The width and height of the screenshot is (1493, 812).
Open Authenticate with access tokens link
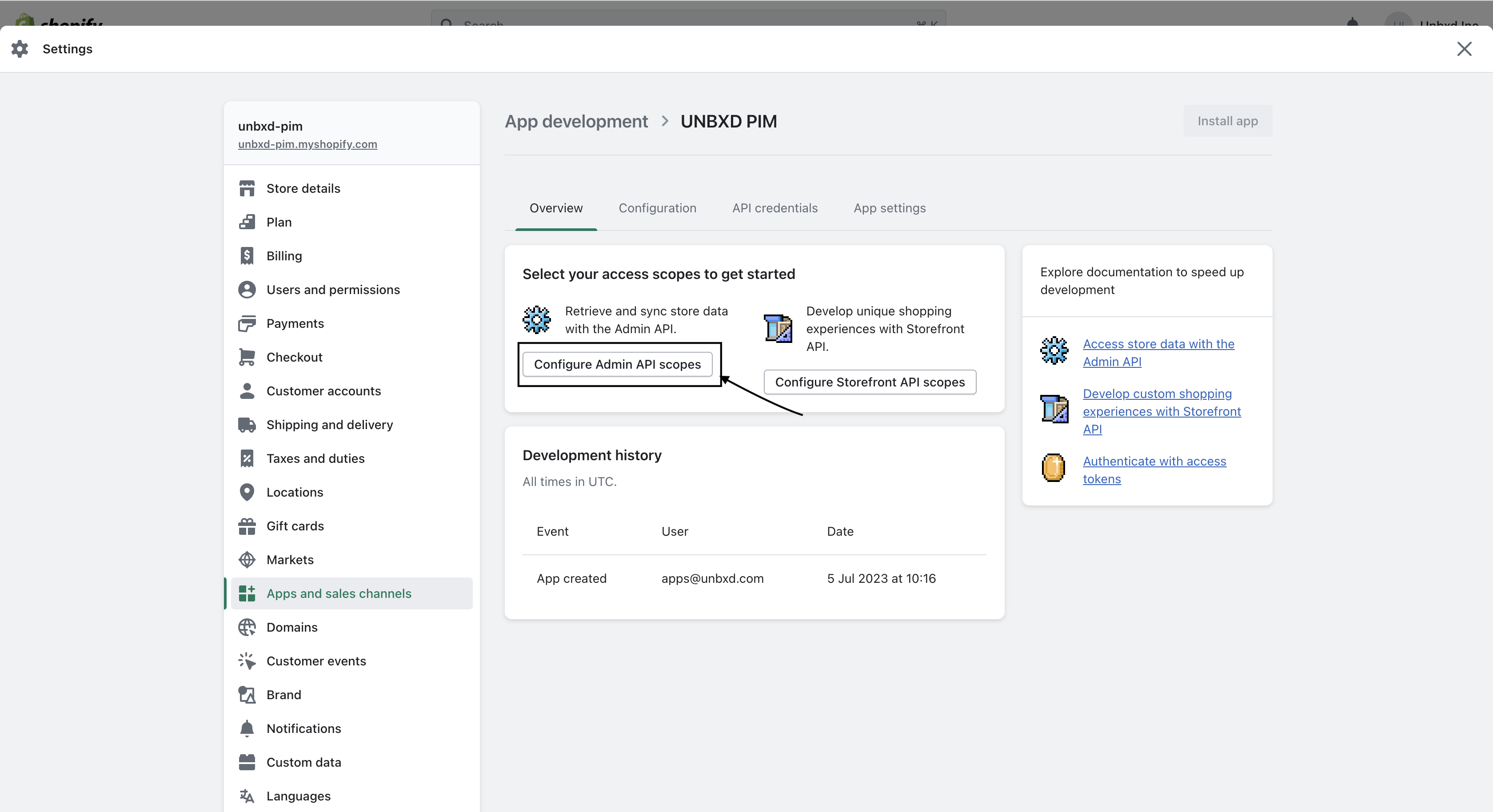coord(1154,470)
